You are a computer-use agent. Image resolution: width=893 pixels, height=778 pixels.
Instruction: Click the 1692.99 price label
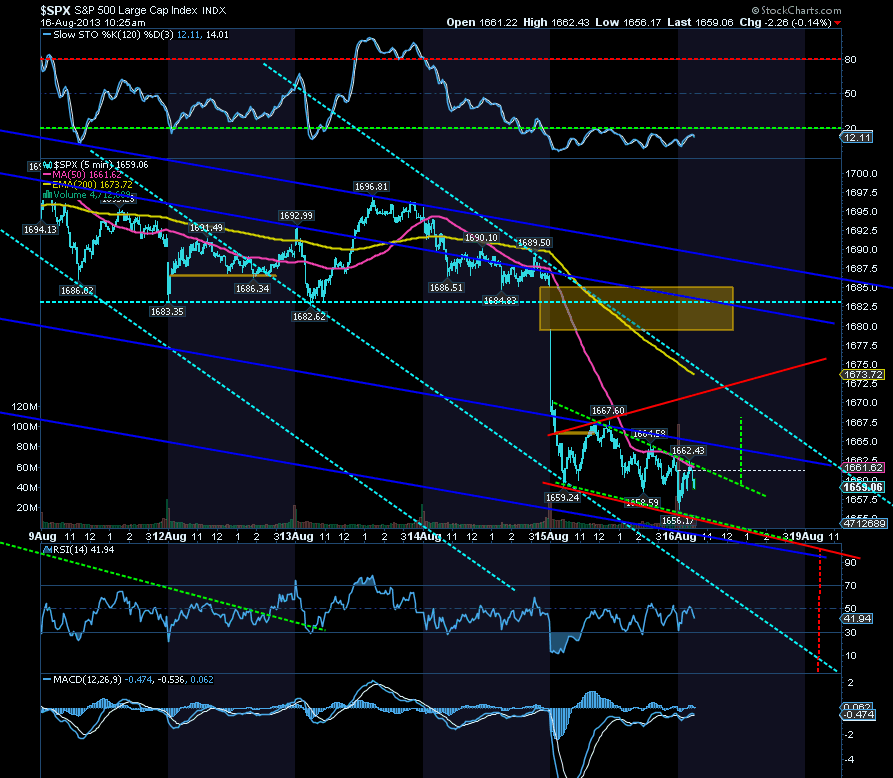click(296, 215)
